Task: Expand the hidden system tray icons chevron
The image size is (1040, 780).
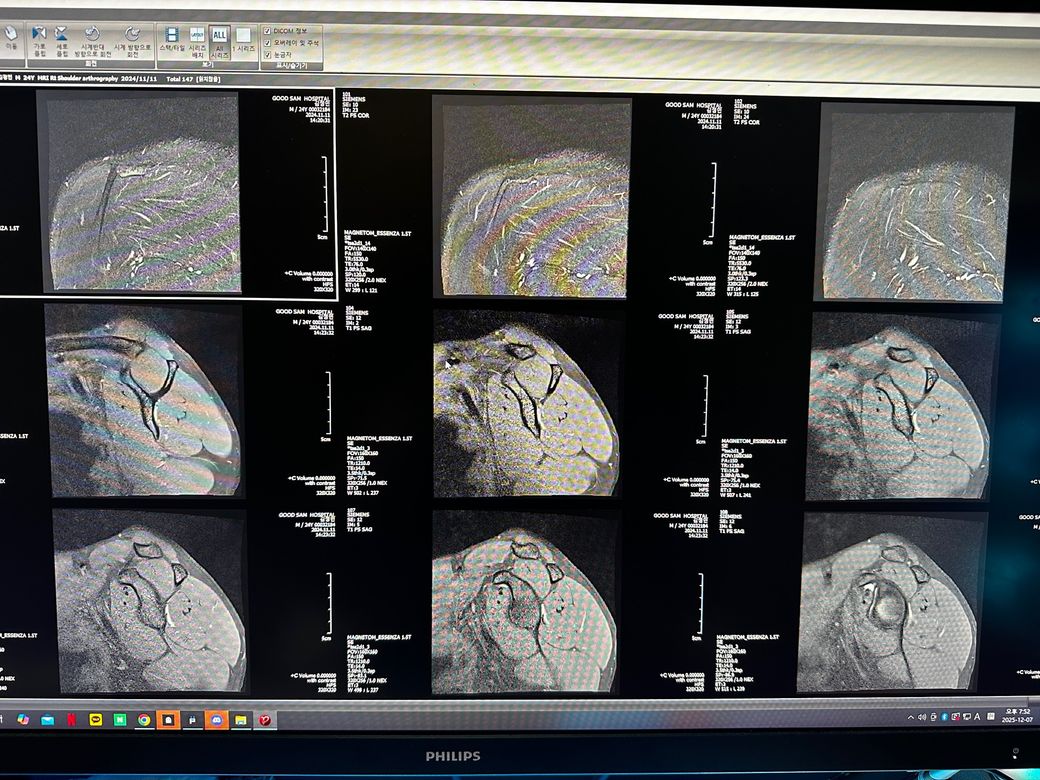Action: click(910, 717)
